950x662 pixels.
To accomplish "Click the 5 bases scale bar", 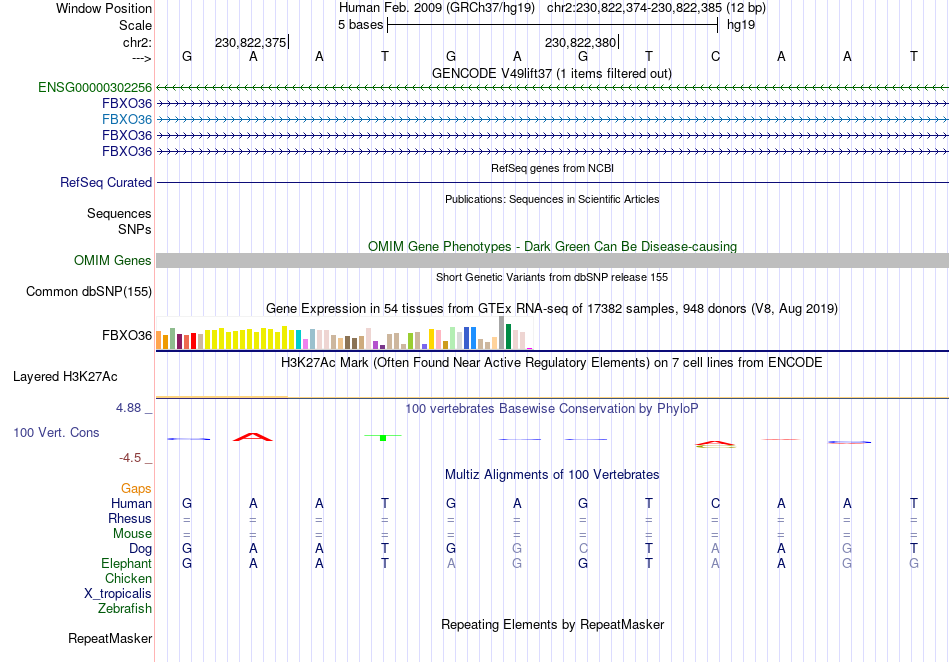I will pos(553,25).
